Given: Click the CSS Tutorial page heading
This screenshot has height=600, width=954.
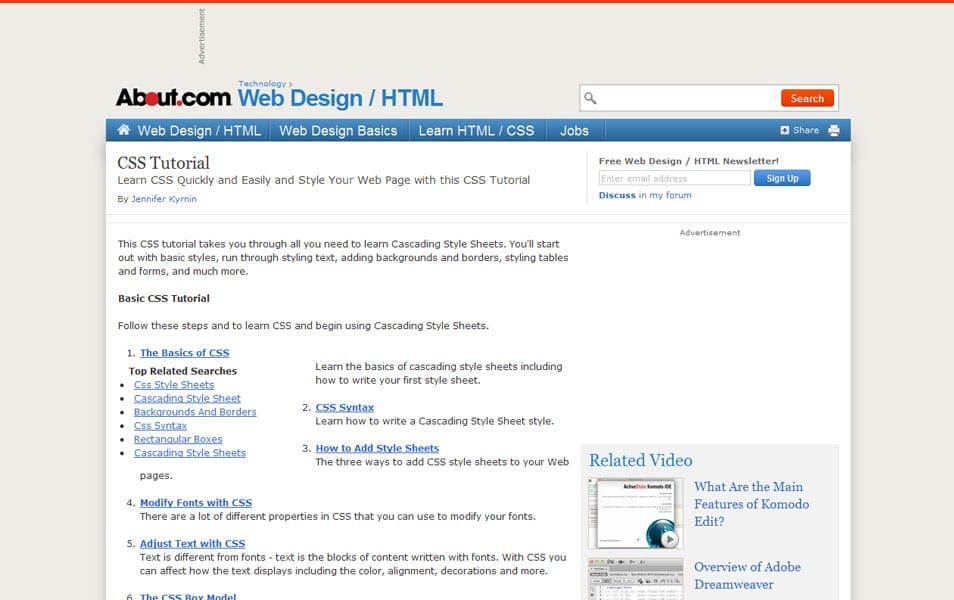Looking at the screenshot, I should click(x=163, y=163).
